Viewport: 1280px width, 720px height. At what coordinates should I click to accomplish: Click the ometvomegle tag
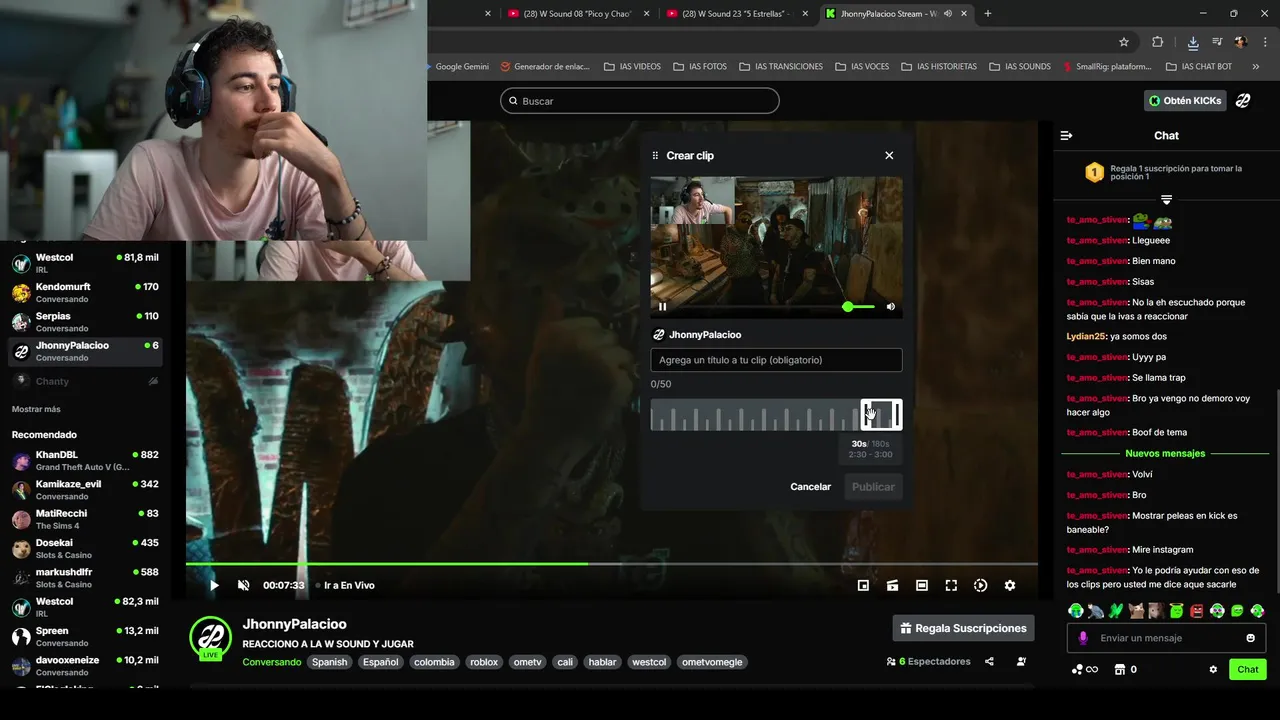coord(712,662)
